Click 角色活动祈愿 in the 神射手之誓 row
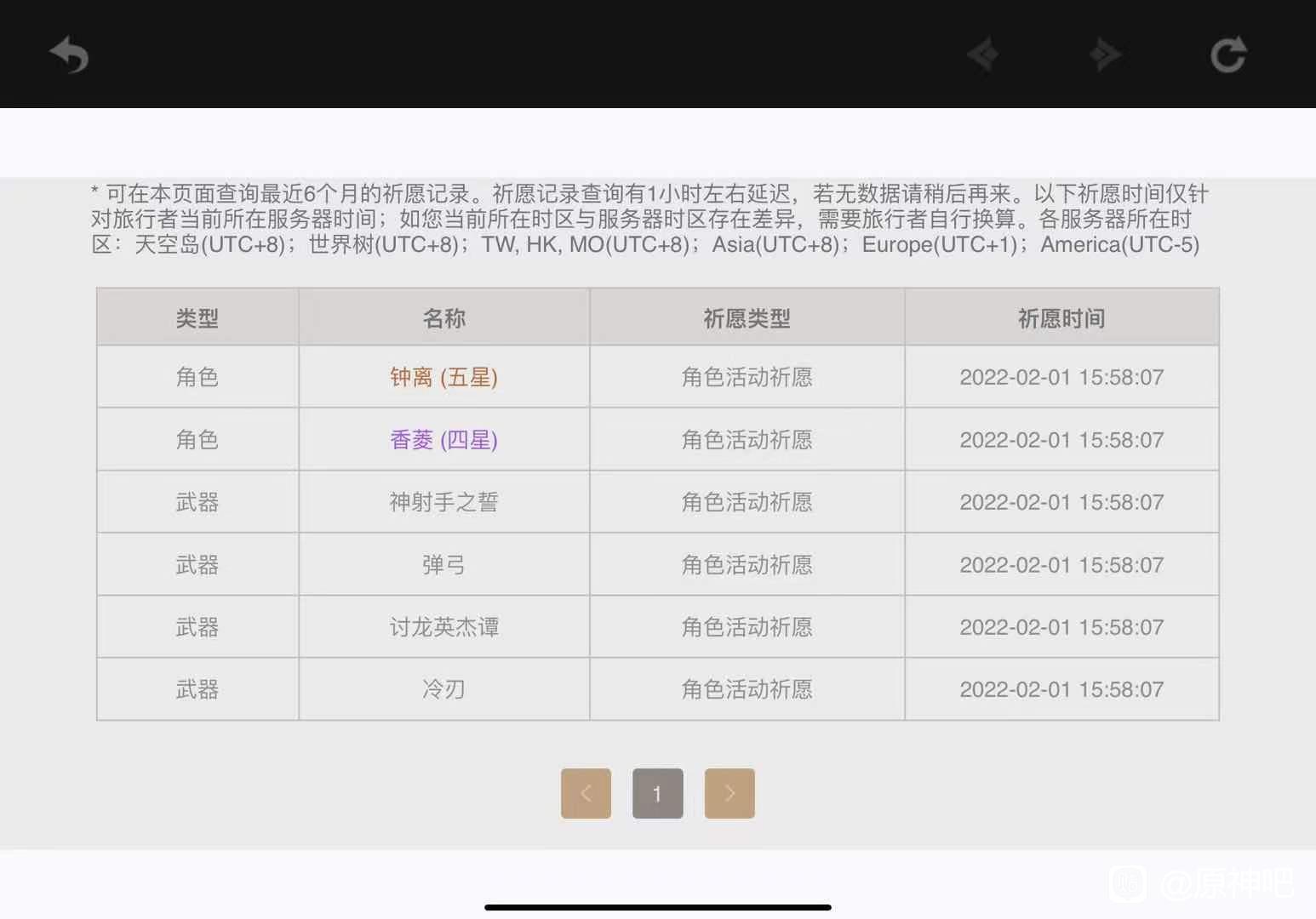Image resolution: width=1316 pixels, height=919 pixels. [x=747, y=502]
